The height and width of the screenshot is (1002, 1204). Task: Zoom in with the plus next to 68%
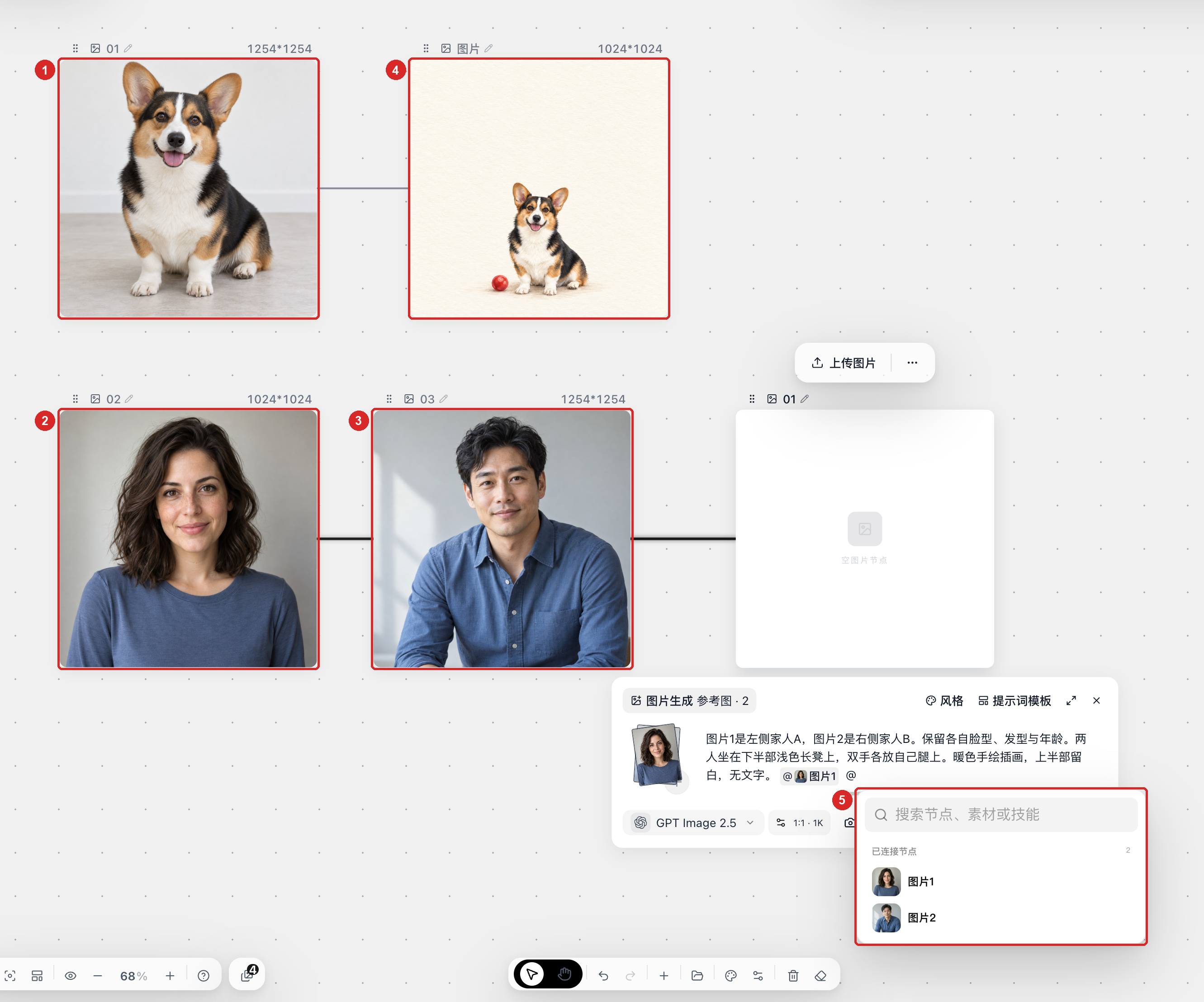tap(170, 976)
